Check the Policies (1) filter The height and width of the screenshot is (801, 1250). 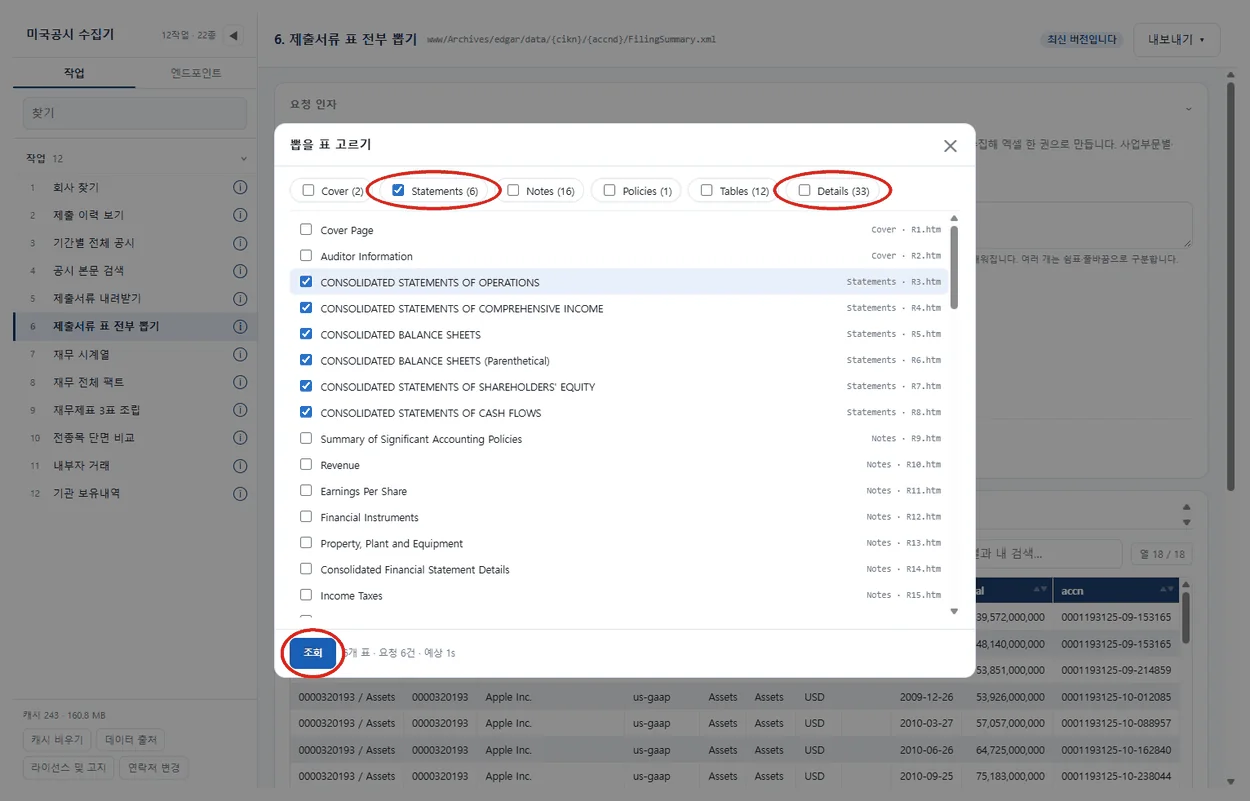609,191
